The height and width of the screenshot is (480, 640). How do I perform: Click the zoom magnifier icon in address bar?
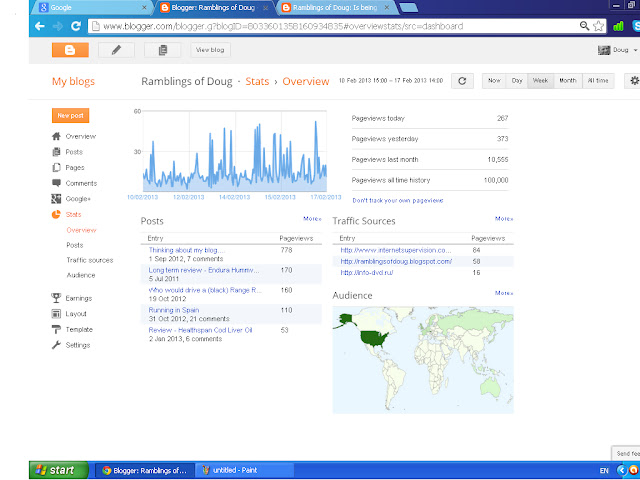tap(584, 26)
